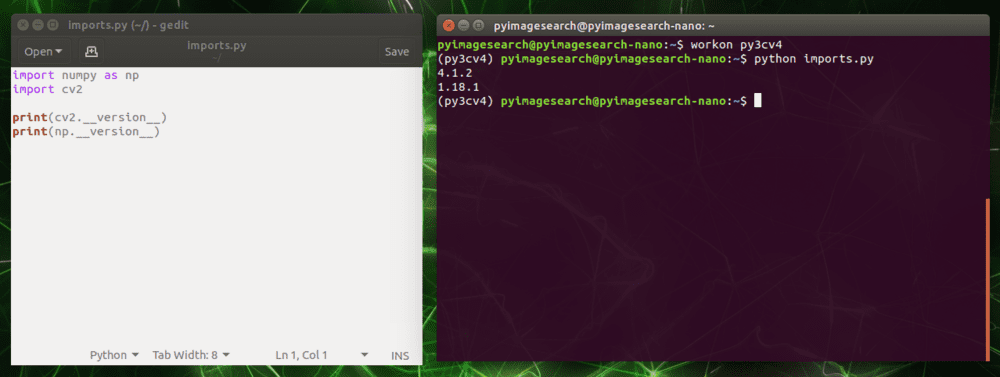This screenshot has width=1000, height=377.
Task: Click the 'import cv2' line
Action: click(x=47, y=89)
